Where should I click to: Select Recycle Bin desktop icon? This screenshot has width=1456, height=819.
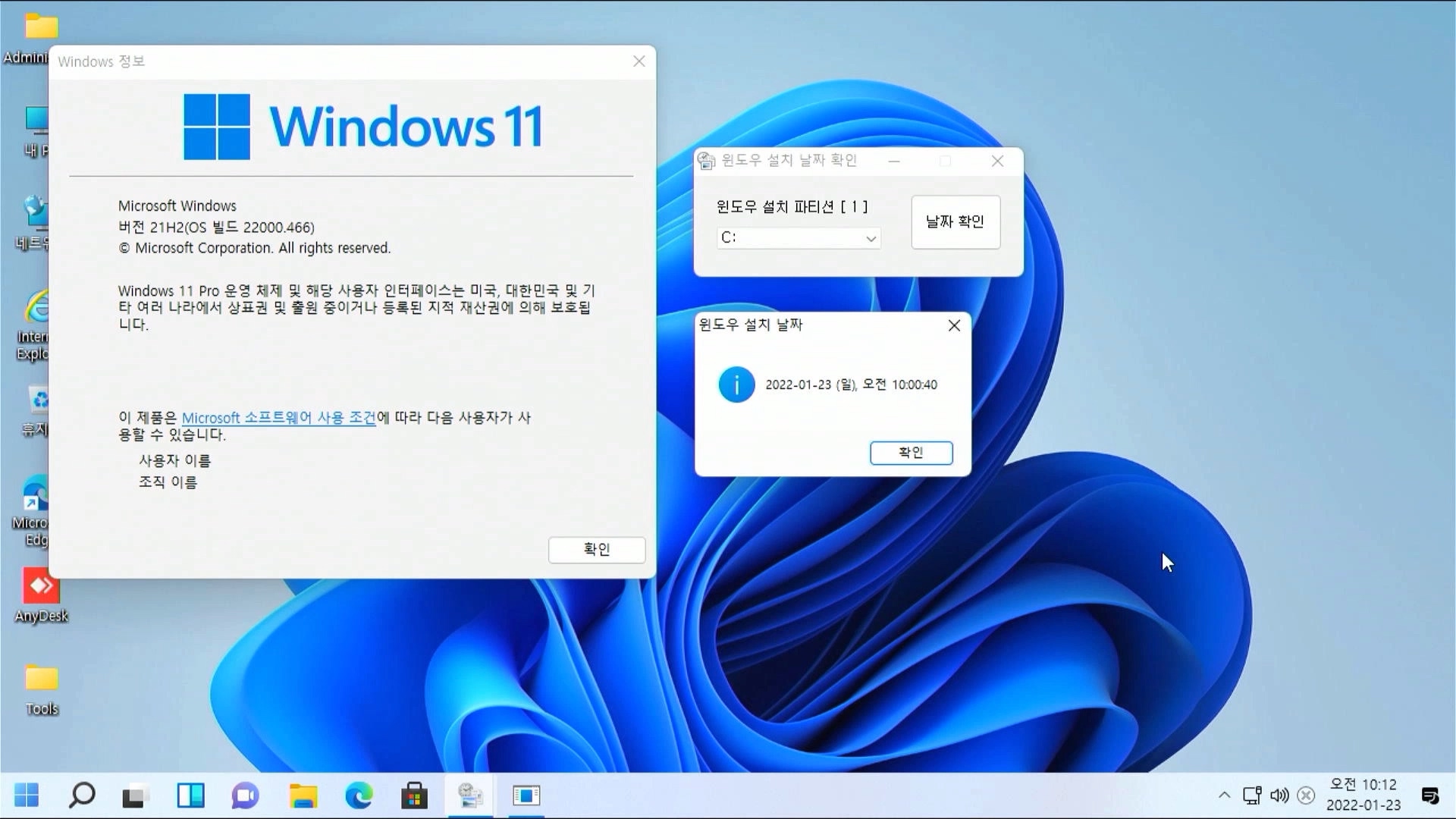click(35, 411)
